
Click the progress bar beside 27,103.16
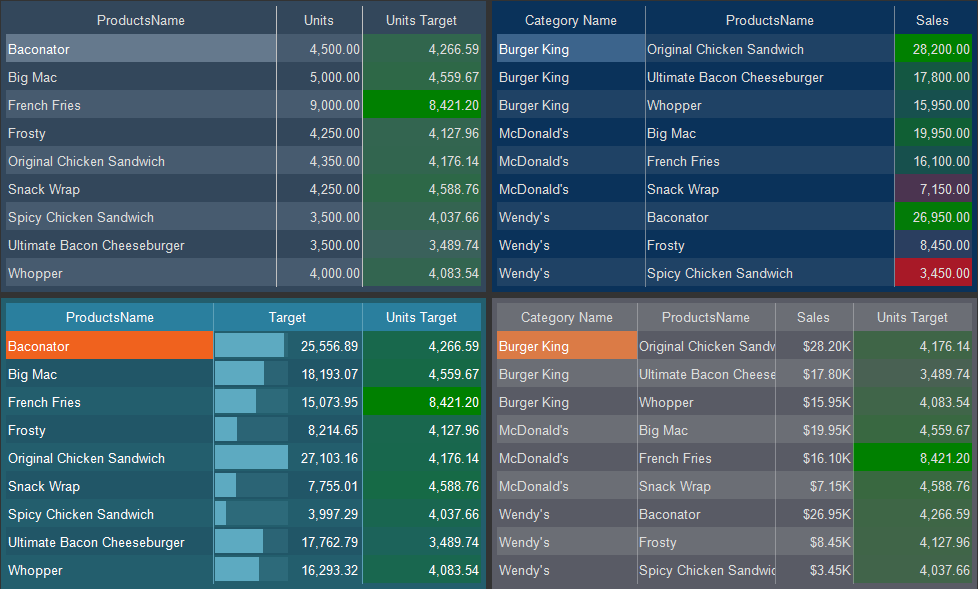point(251,458)
